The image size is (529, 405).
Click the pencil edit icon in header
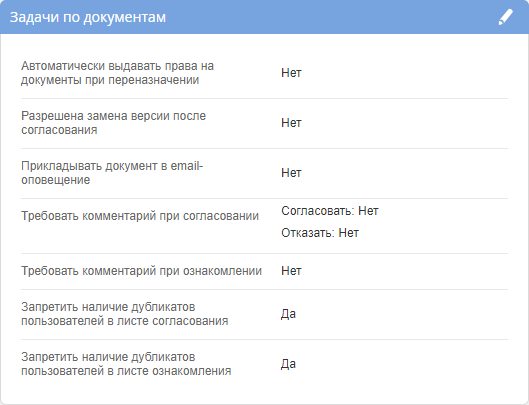click(505, 17)
